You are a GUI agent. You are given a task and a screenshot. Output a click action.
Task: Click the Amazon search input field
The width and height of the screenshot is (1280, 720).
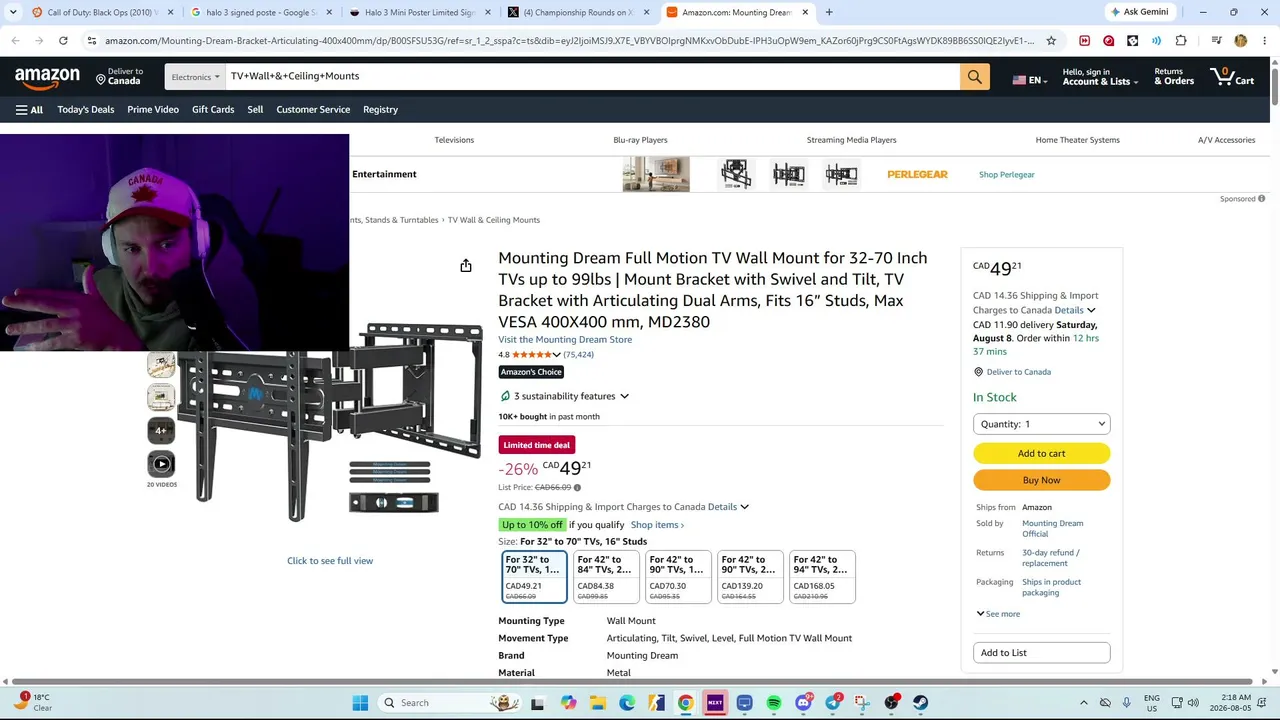592,77
